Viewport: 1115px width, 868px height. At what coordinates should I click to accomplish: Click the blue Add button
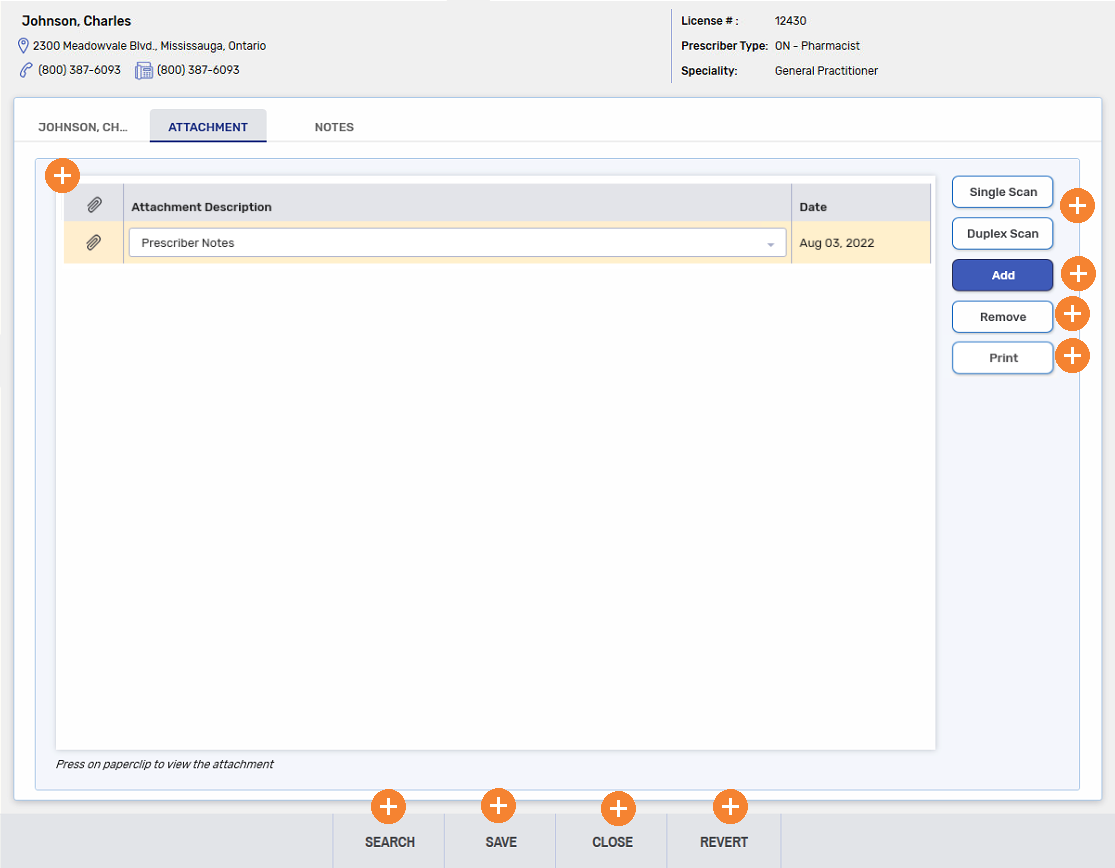[x=1002, y=275]
